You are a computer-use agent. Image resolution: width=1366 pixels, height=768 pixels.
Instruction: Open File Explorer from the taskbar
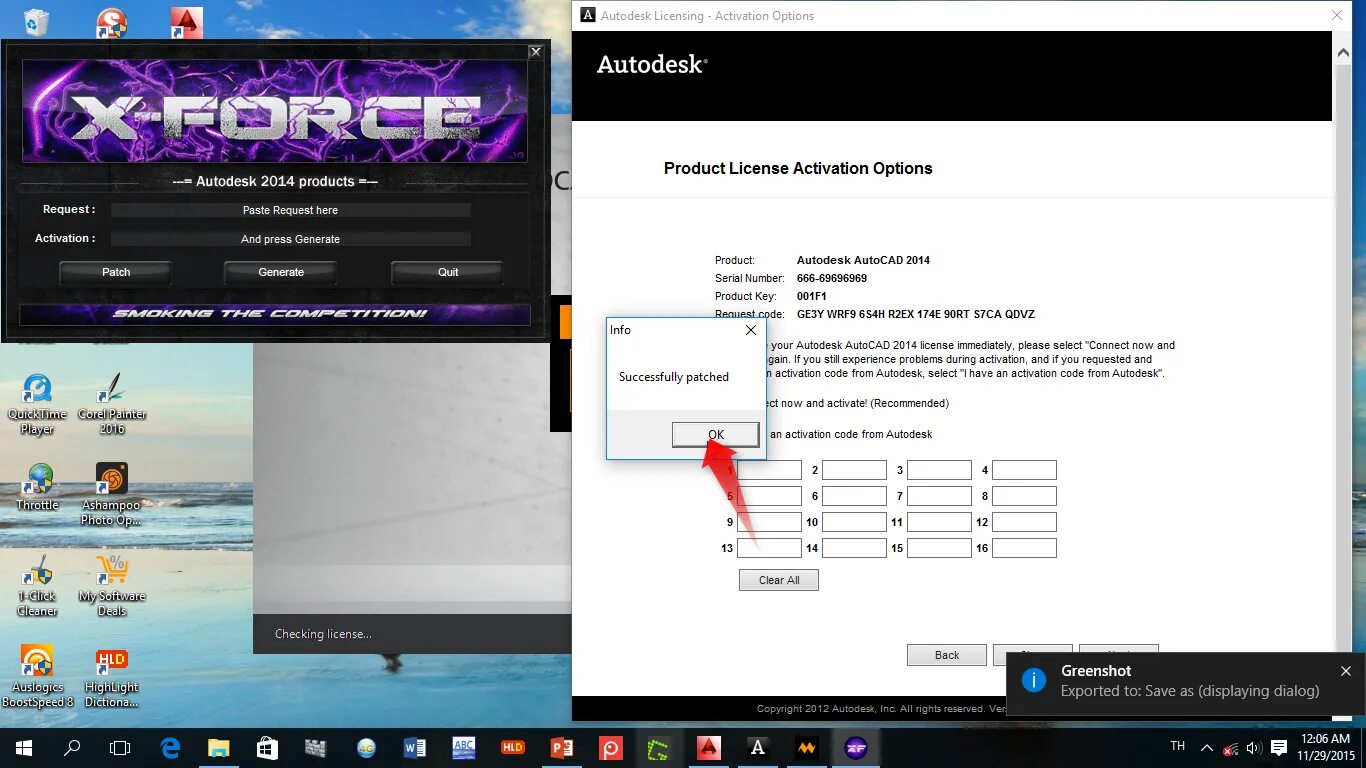point(219,747)
